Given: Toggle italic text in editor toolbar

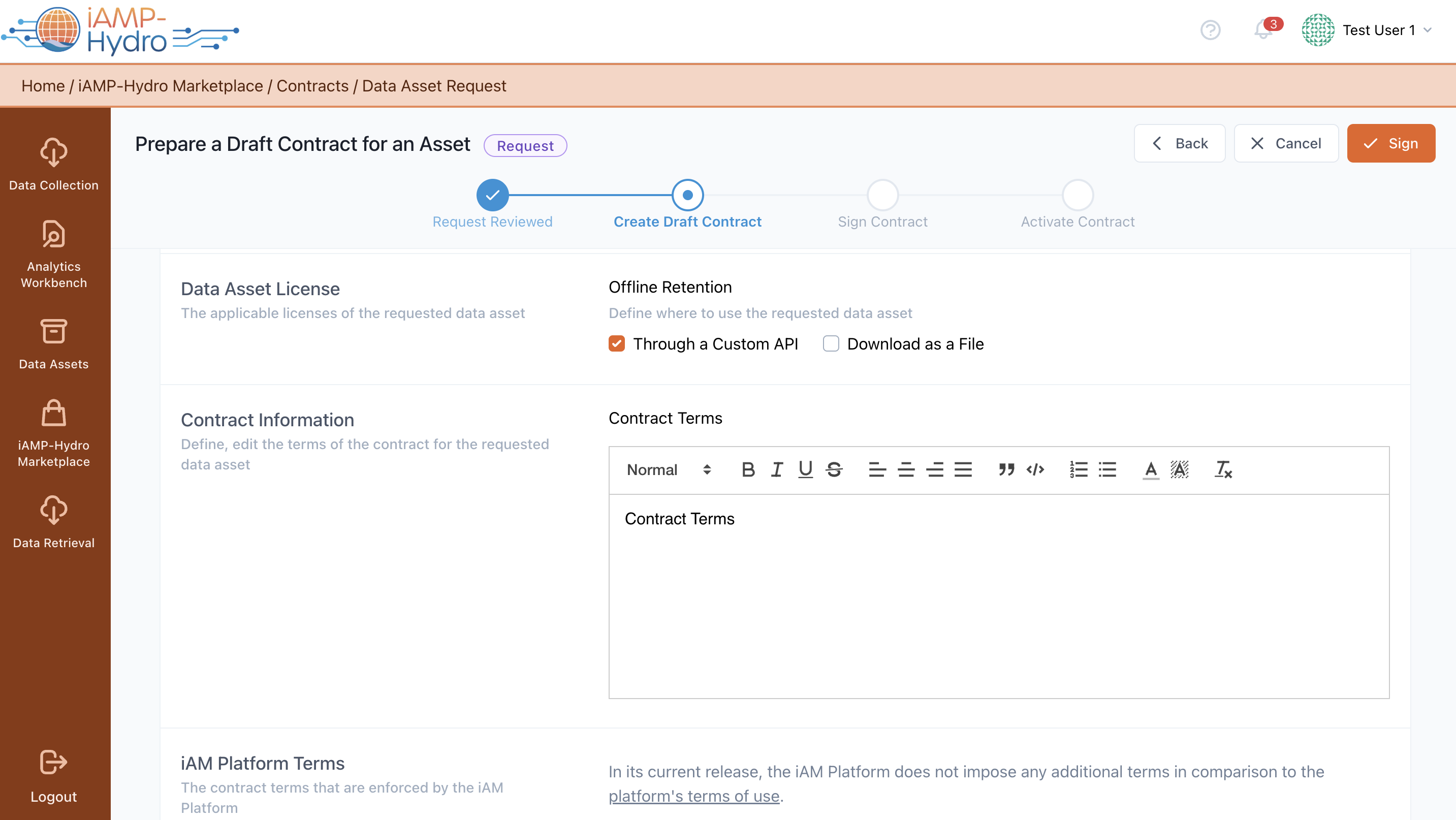Looking at the screenshot, I should coord(777,469).
